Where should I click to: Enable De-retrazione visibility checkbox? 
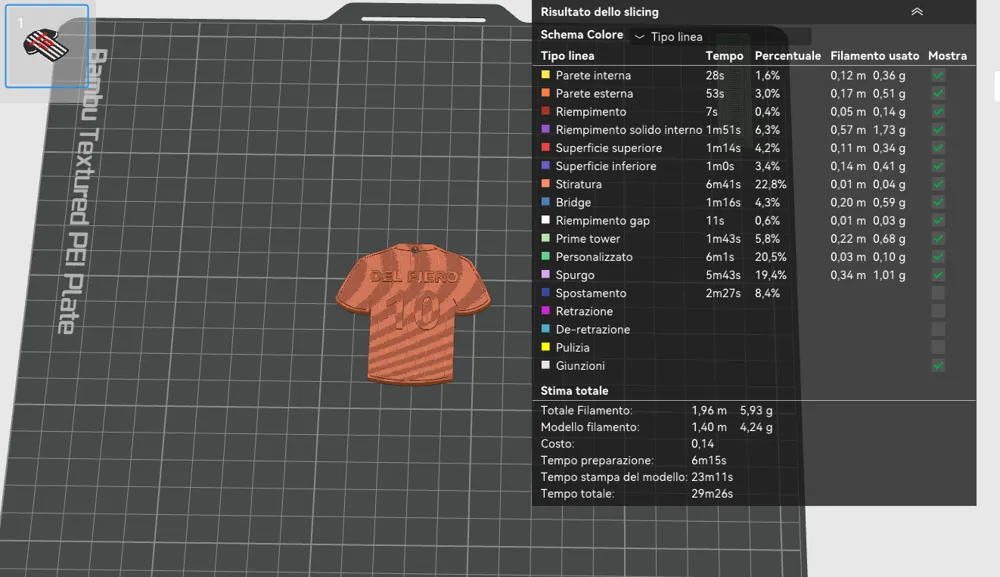coord(938,330)
